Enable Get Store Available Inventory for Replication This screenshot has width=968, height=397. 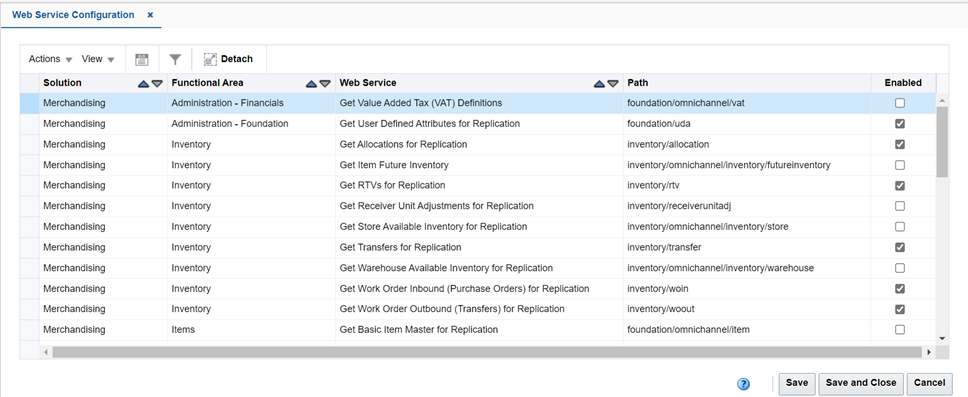pyautogui.click(x=900, y=227)
